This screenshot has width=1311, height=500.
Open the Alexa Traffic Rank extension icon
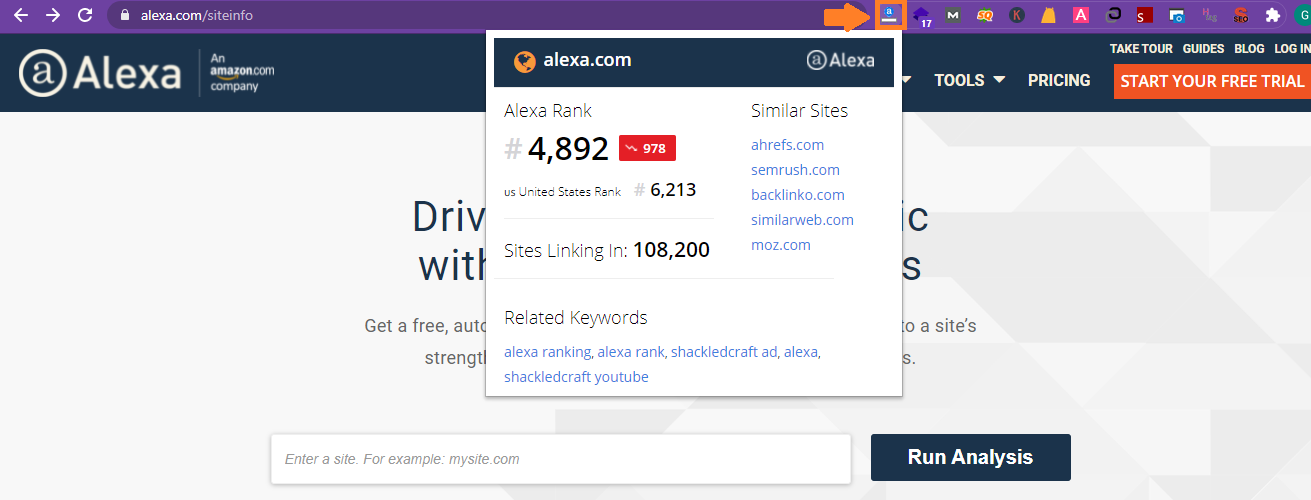[x=889, y=15]
